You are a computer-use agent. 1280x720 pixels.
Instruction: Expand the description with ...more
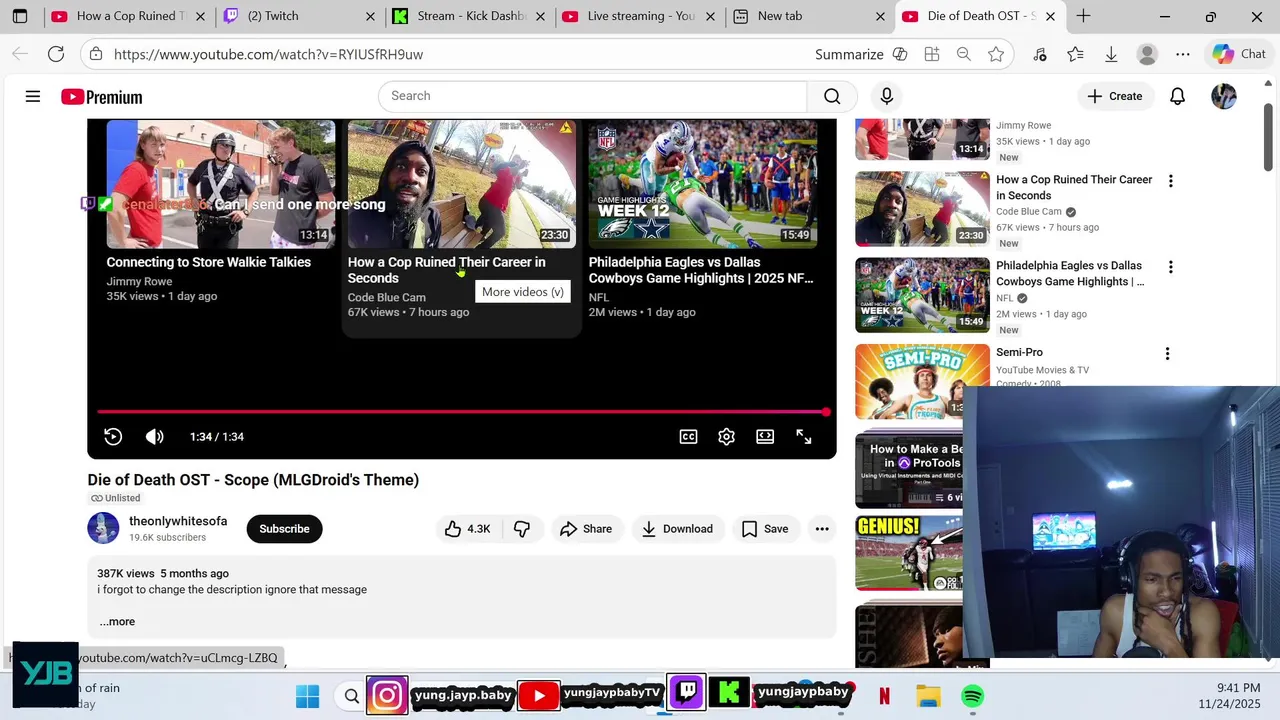tap(117, 622)
